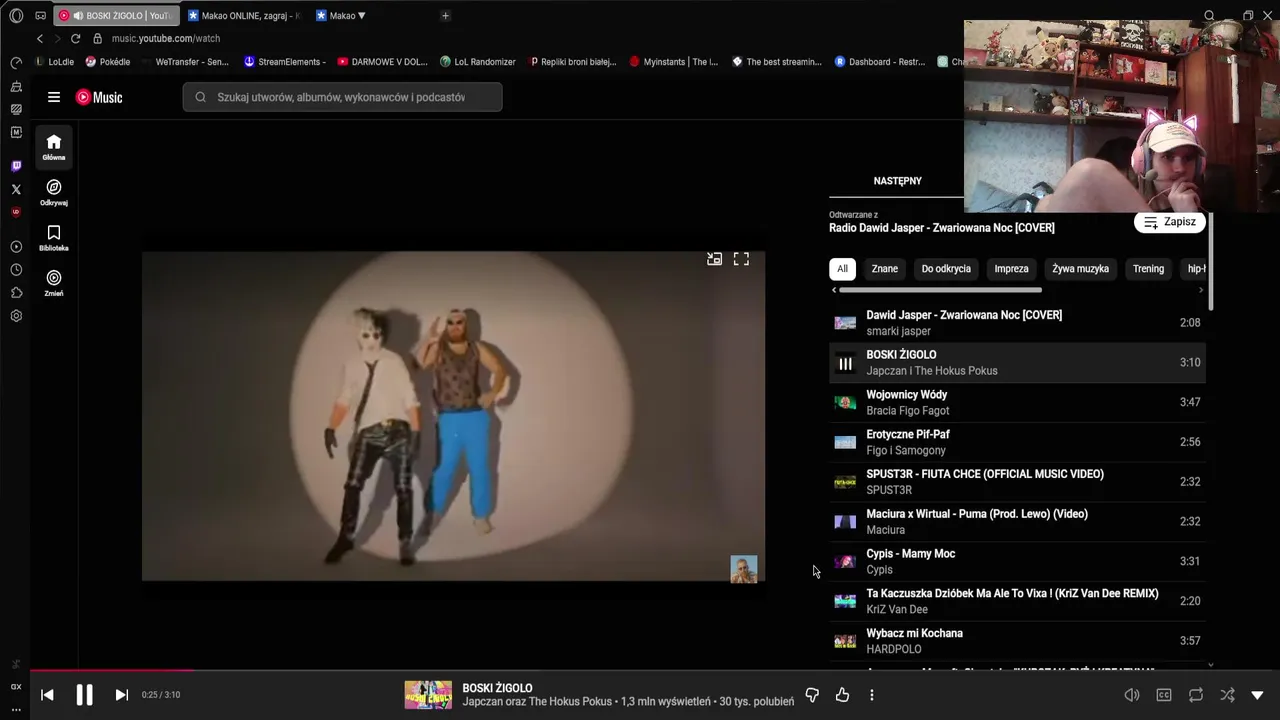Select the Do odkrycia filter chip
The image size is (1280, 720).
pos(946,269)
